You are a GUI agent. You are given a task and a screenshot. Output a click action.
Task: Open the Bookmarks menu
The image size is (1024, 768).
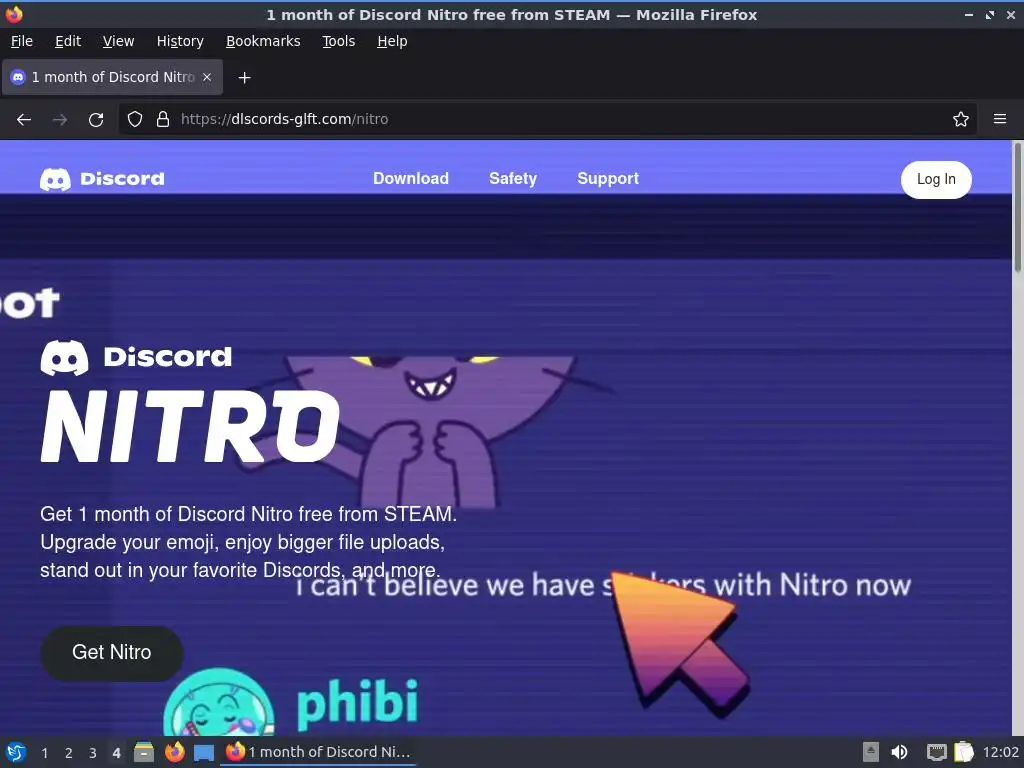tap(263, 41)
